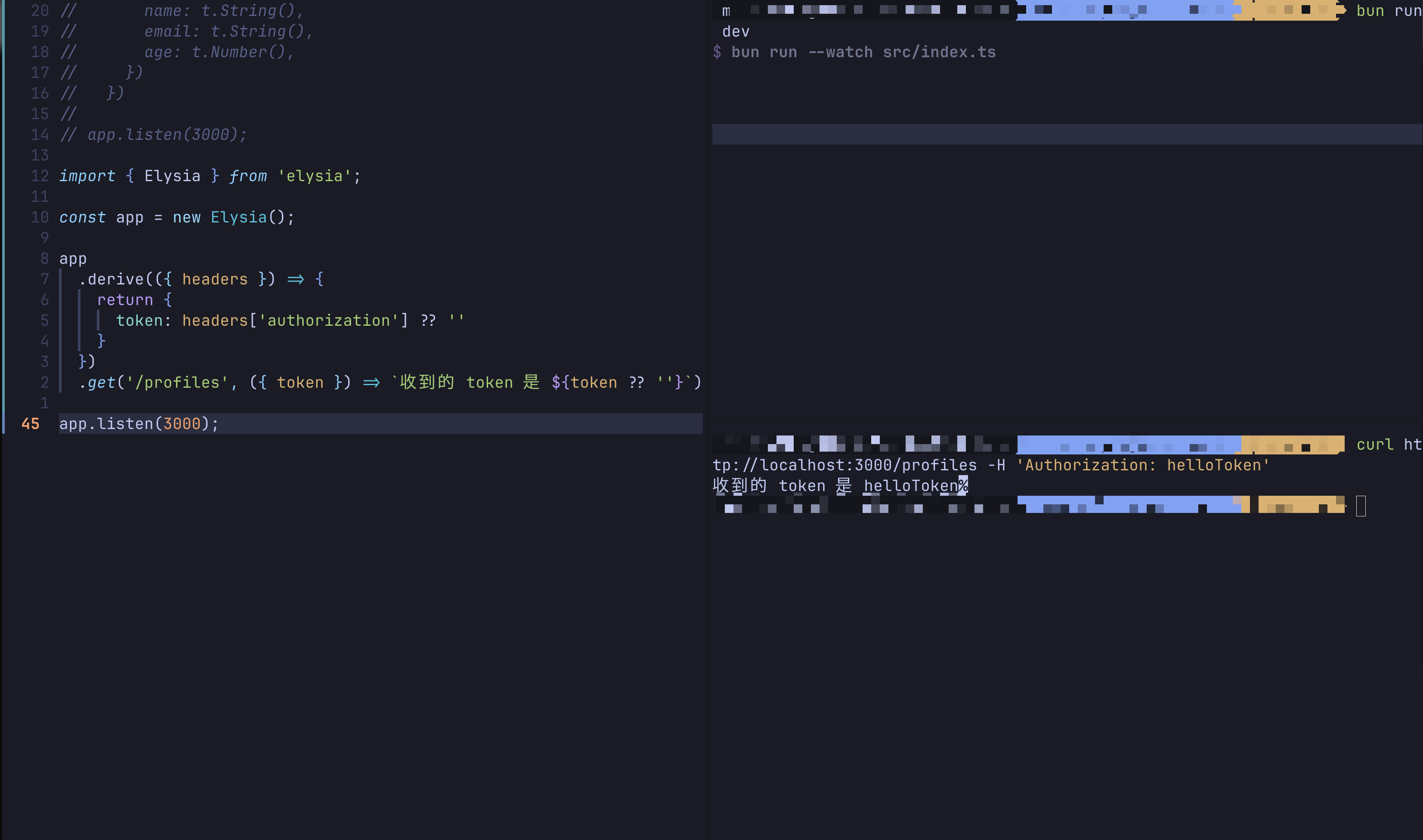
Task: Click 'localhost:3000/profiles' URL in terminal
Action: click(868, 465)
